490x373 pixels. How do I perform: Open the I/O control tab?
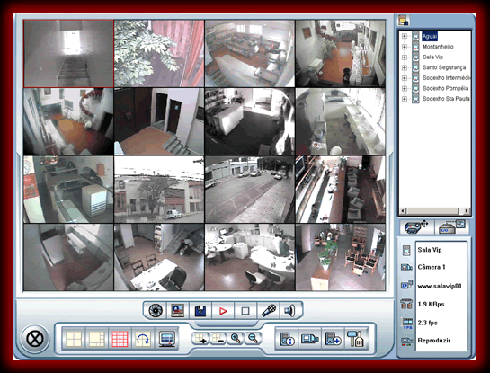[x=452, y=227]
